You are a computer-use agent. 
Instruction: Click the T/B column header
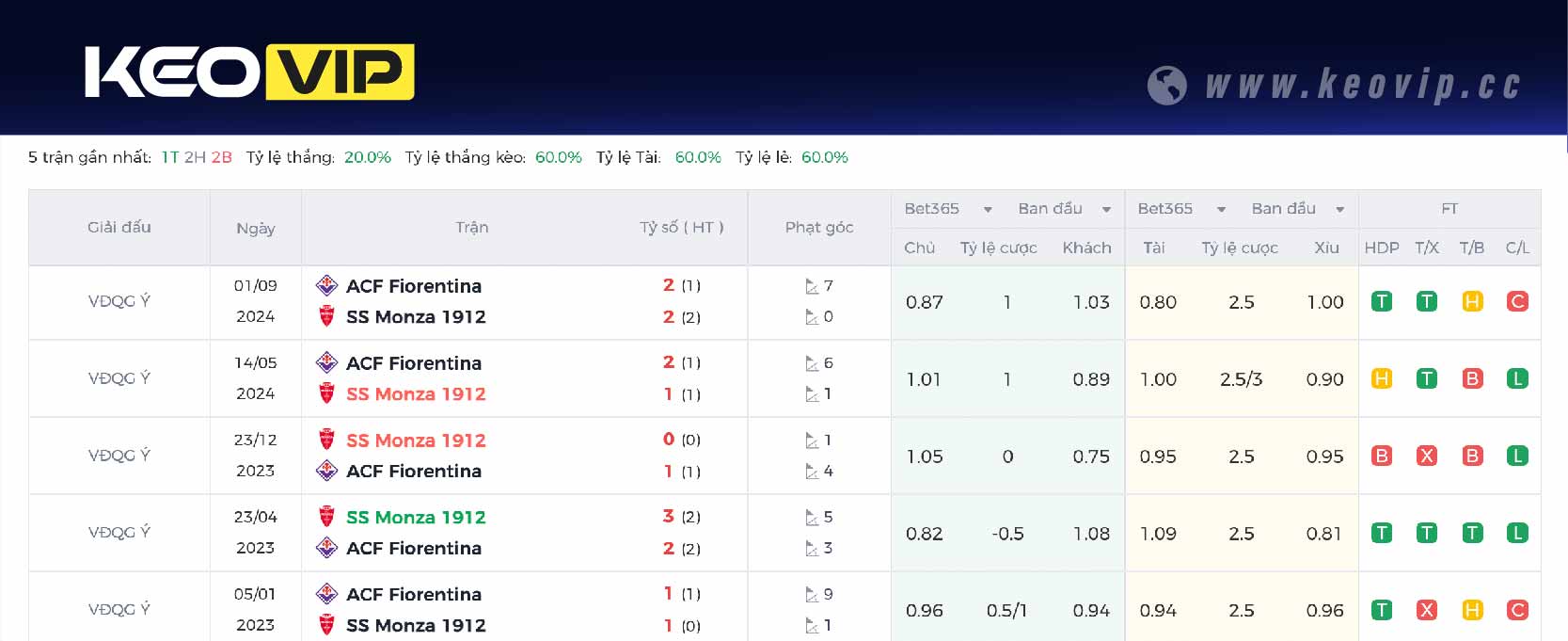coord(1472,248)
